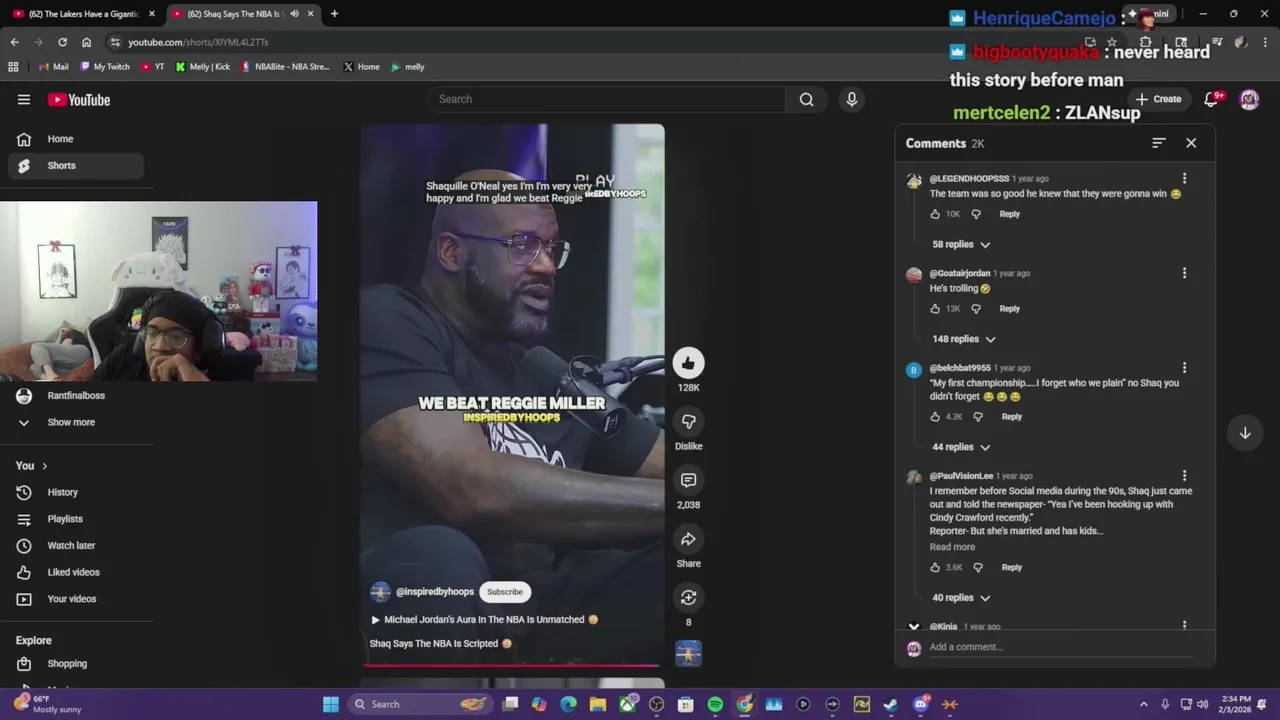1280x720 pixels.
Task: Open the account avatar menu
Action: [1249, 99]
